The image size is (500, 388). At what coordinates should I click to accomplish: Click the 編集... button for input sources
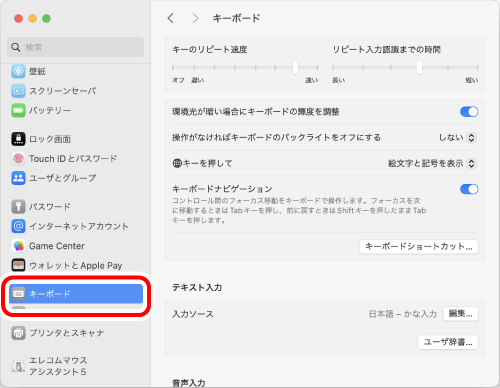click(460, 314)
